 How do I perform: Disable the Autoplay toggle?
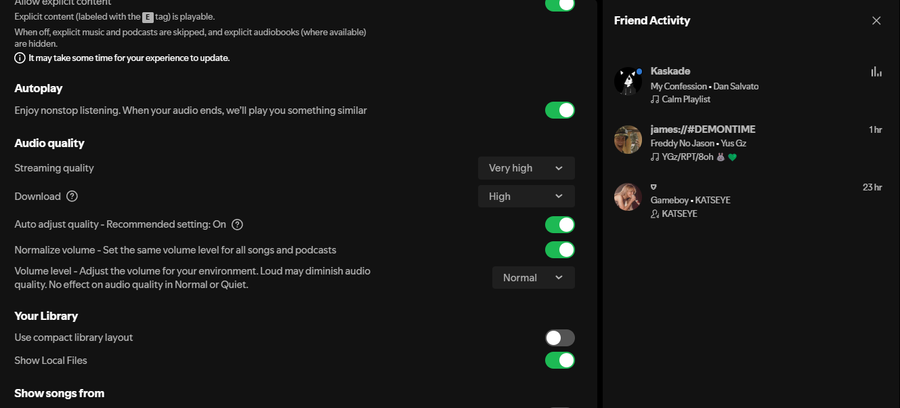(x=560, y=110)
